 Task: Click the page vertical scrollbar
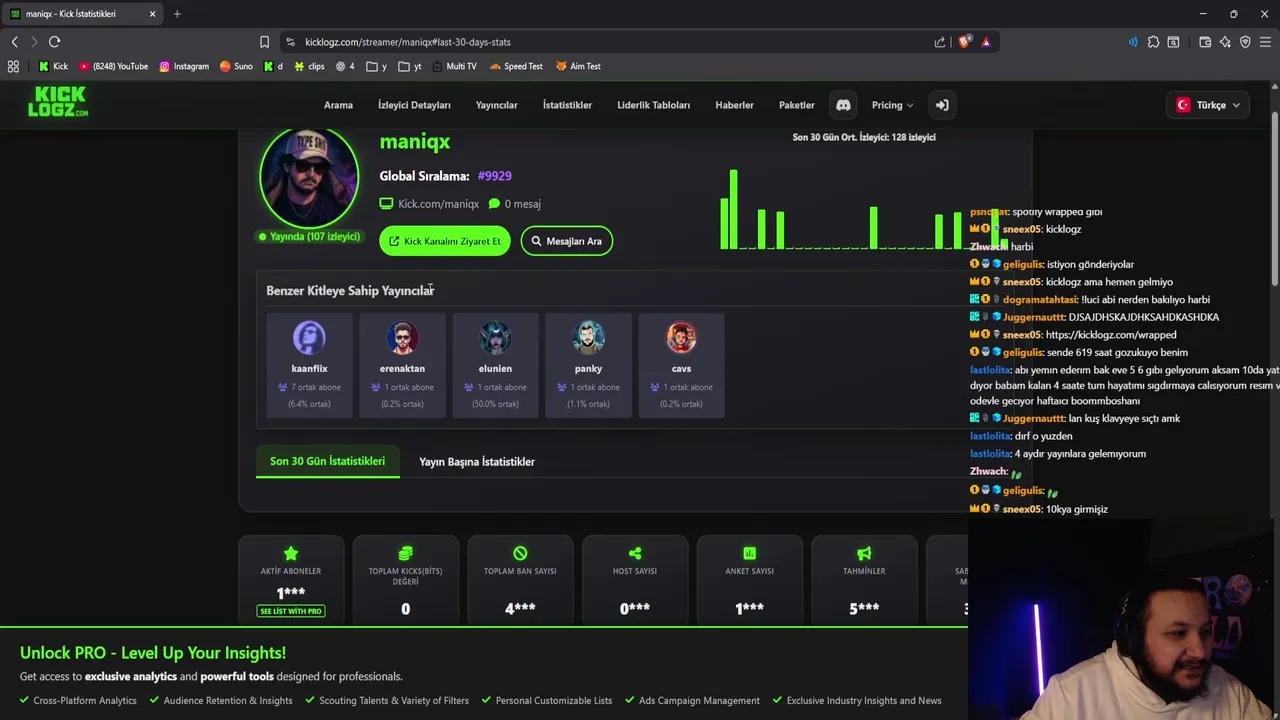coord(1274,200)
